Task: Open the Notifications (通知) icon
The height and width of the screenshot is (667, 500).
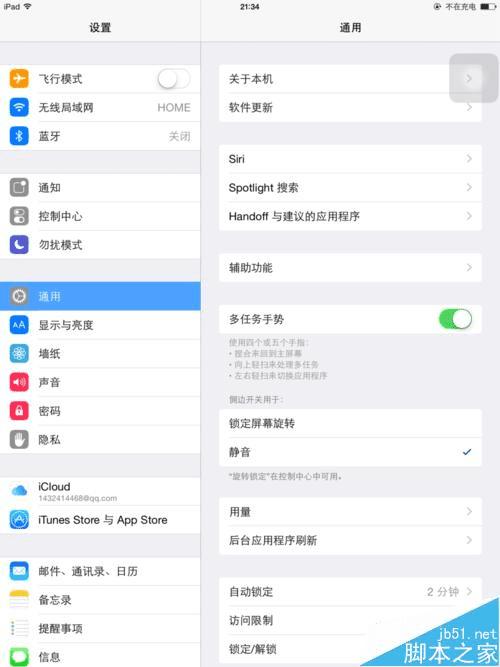Action: 19,188
